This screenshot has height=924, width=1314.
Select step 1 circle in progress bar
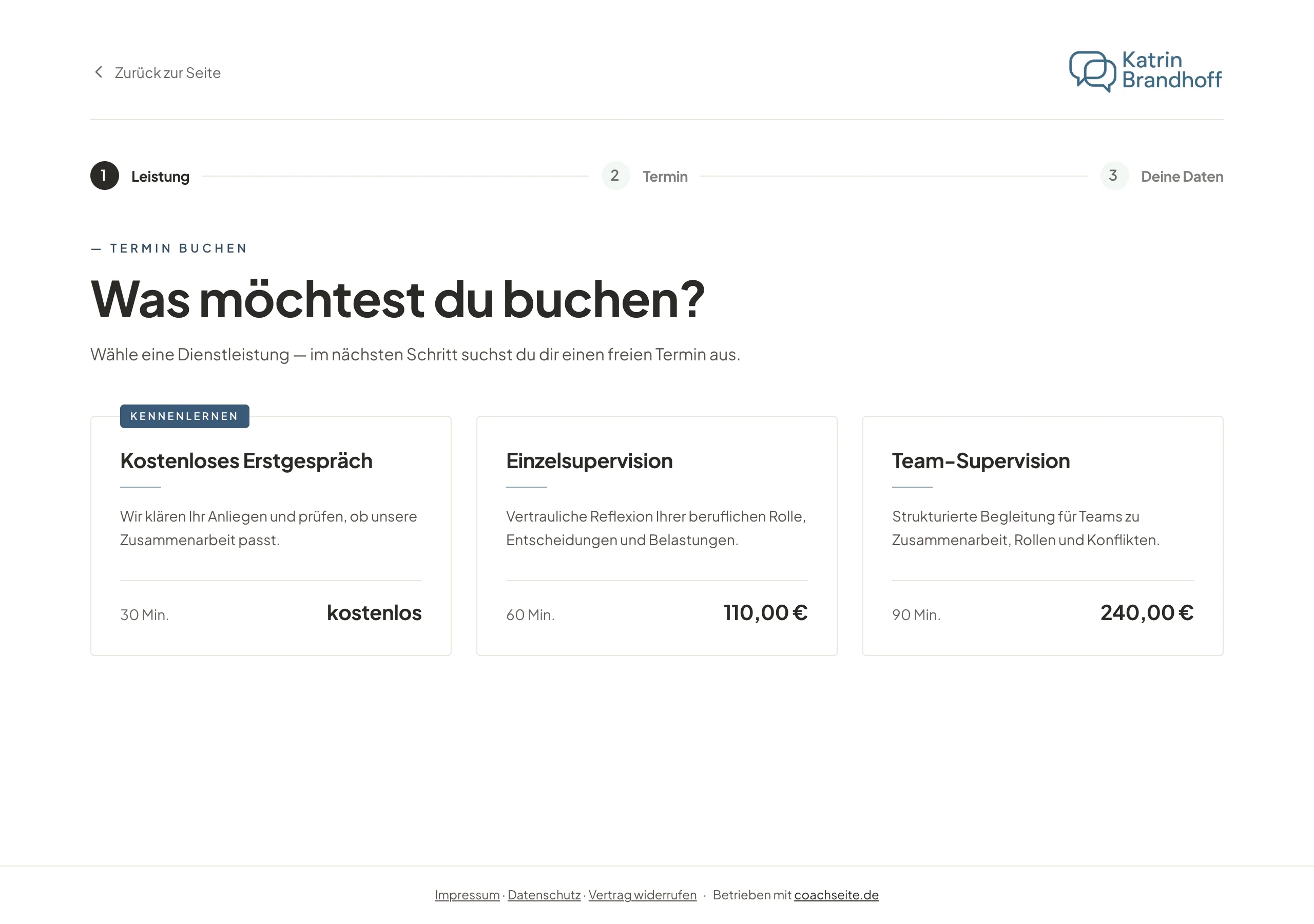click(x=105, y=176)
